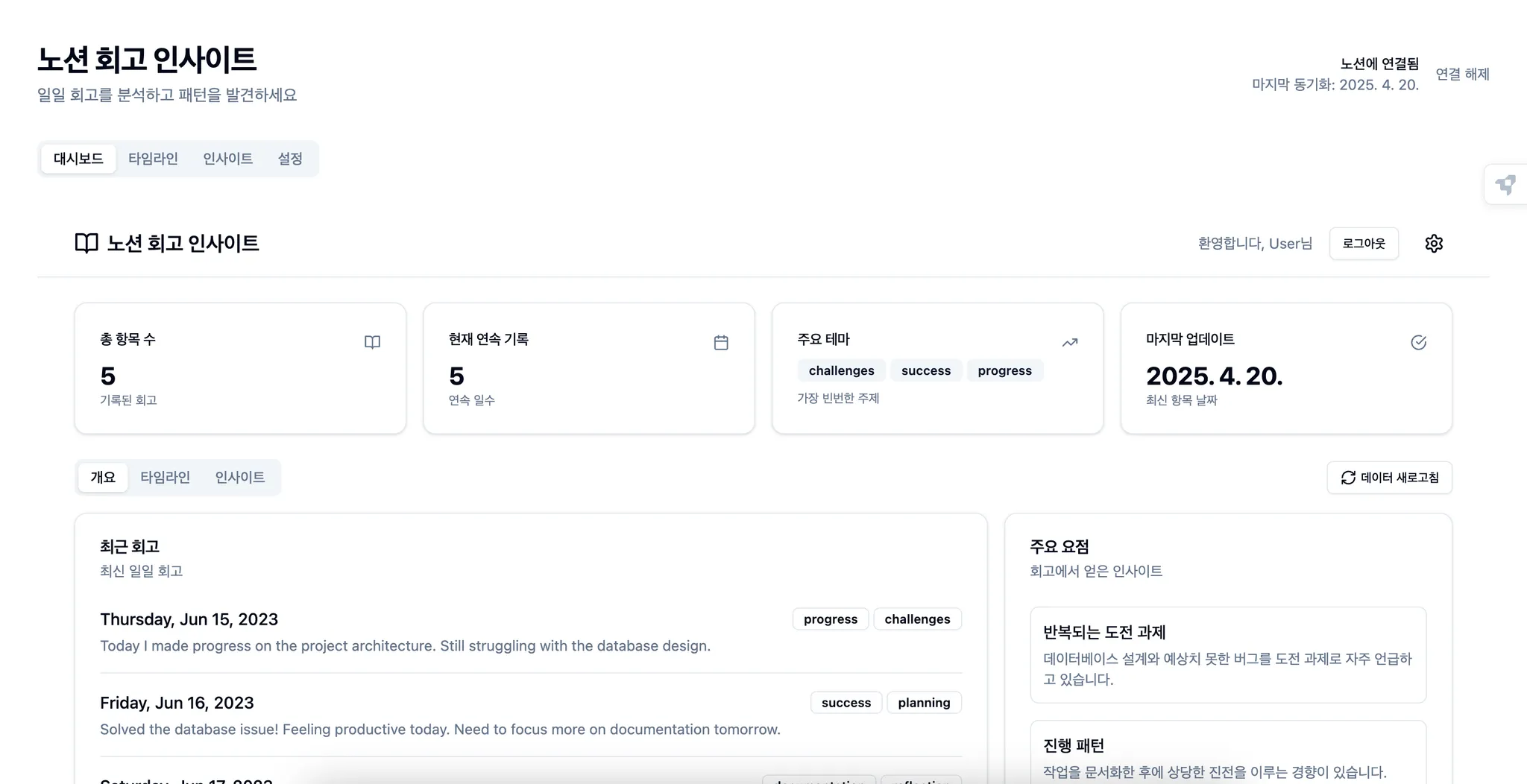Click the progress tag in 주요 테마 card

point(1004,370)
